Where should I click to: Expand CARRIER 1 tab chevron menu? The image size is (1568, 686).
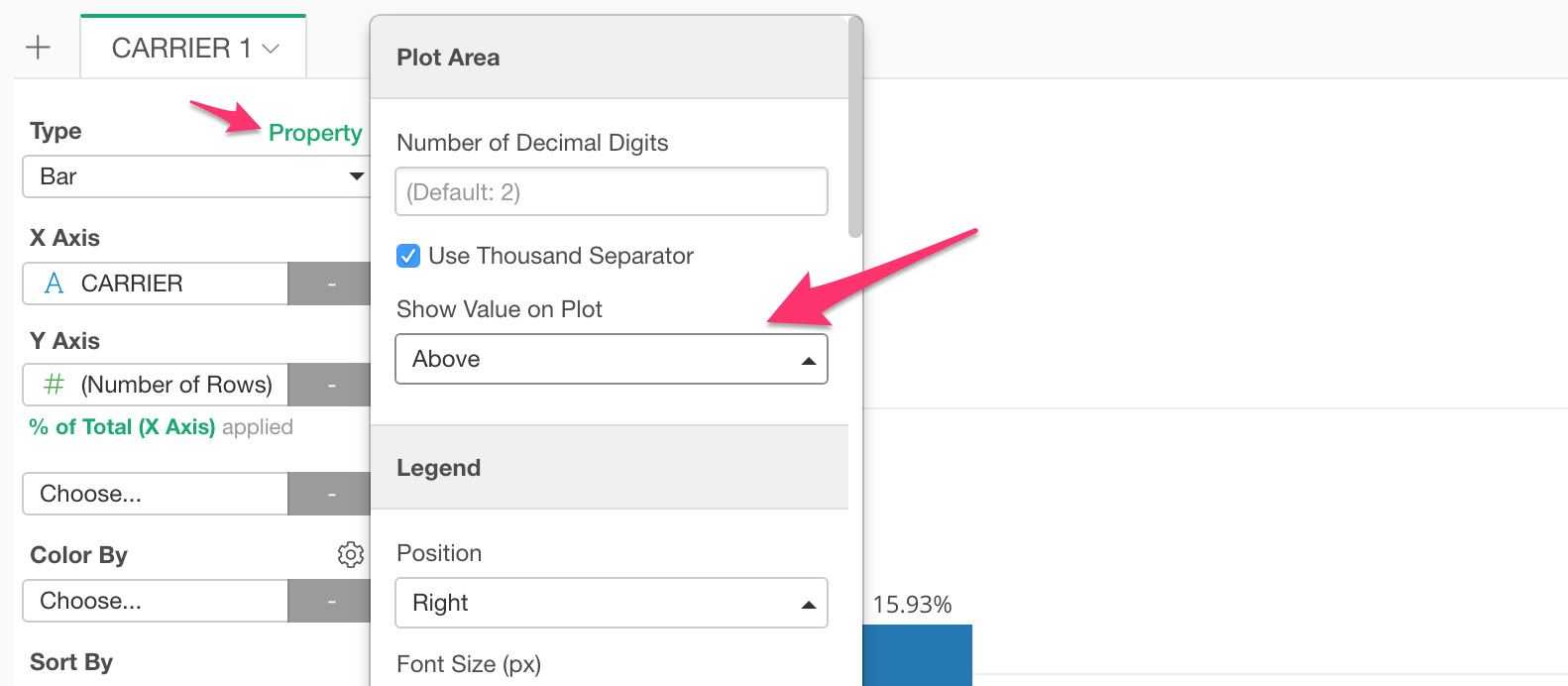[x=271, y=49]
